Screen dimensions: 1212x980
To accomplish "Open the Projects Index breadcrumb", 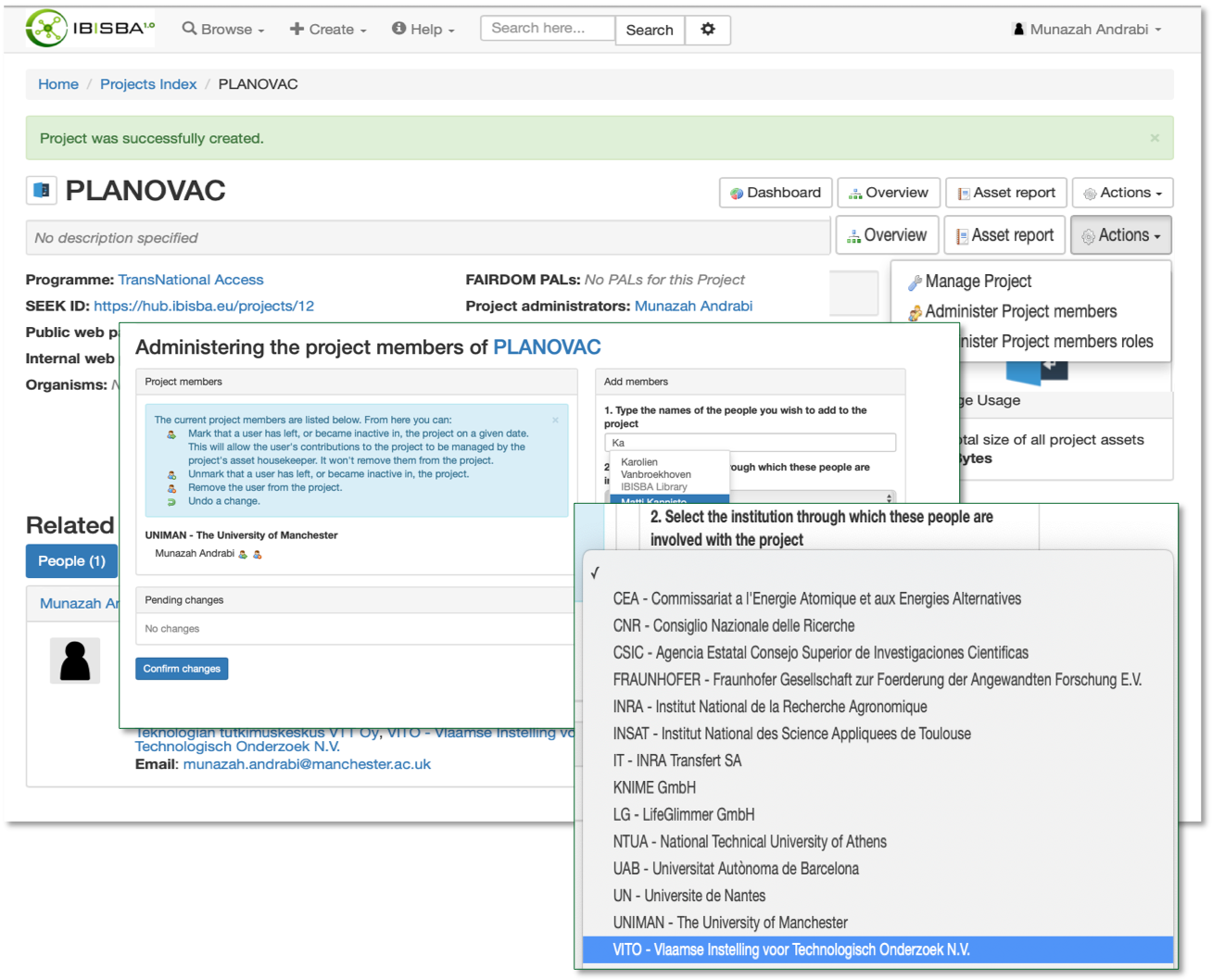I will [148, 84].
